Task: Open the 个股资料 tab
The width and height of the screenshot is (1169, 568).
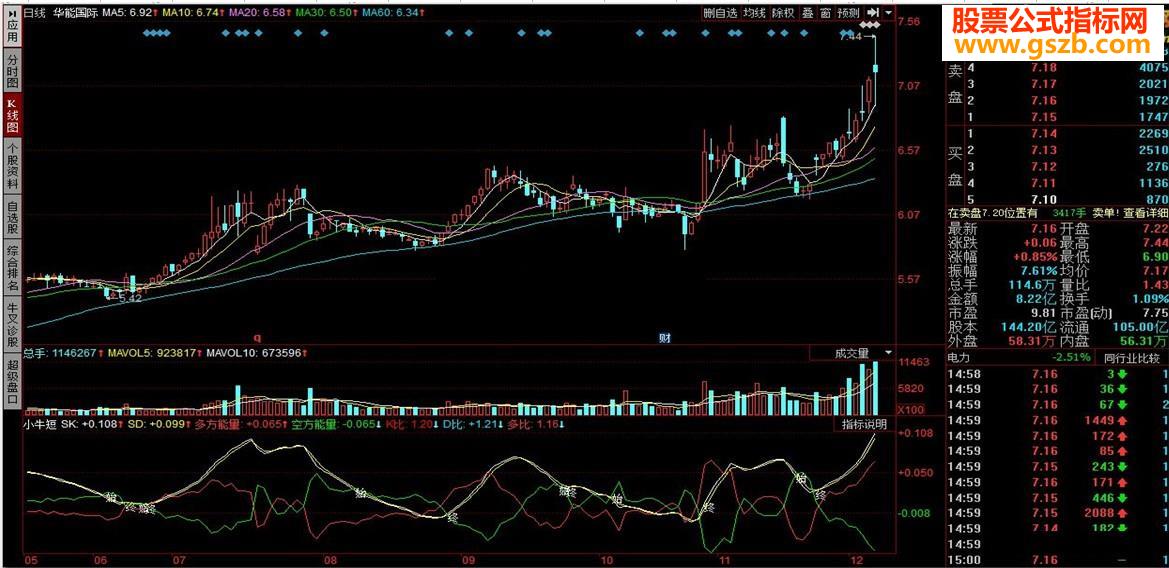Action: (x=12, y=165)
